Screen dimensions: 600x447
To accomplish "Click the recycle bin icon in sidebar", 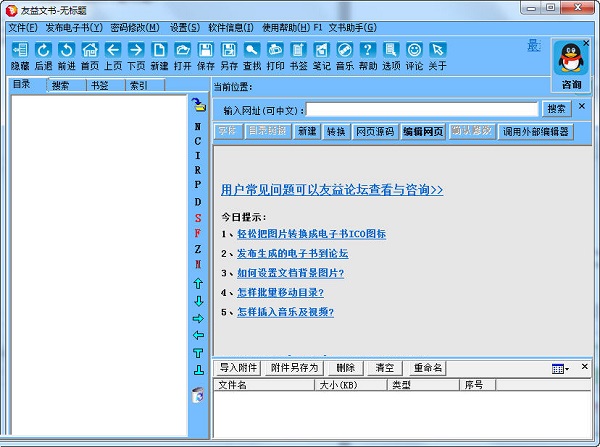I will click(198, 395).
